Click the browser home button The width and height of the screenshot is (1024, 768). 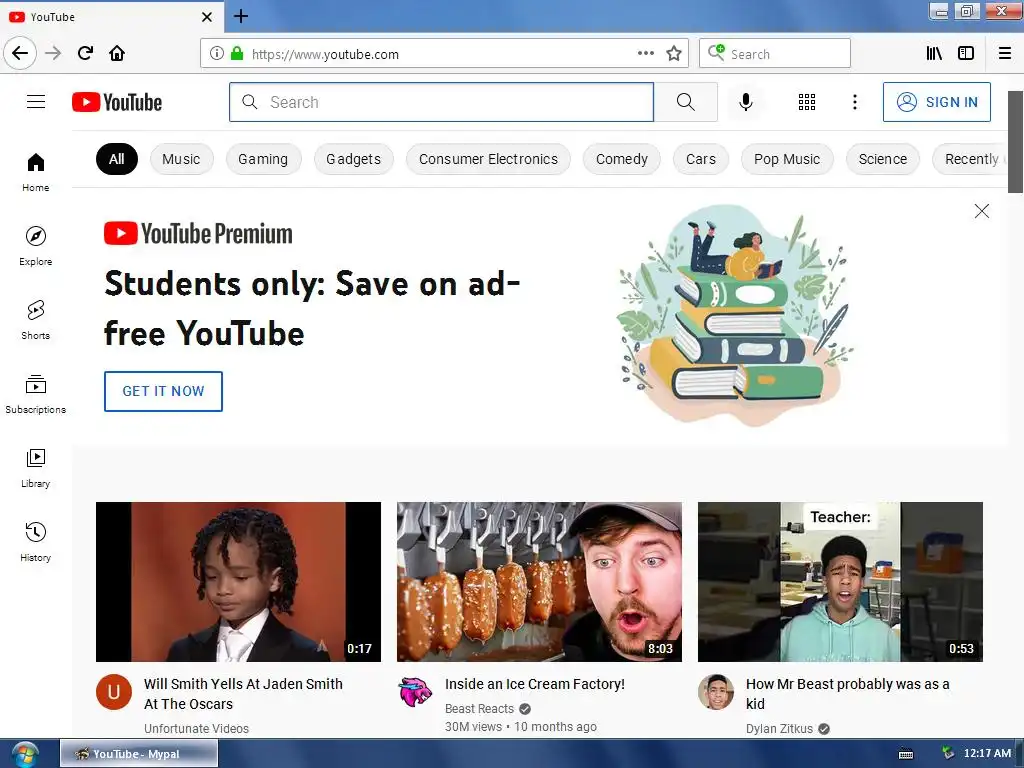(117, 53)
